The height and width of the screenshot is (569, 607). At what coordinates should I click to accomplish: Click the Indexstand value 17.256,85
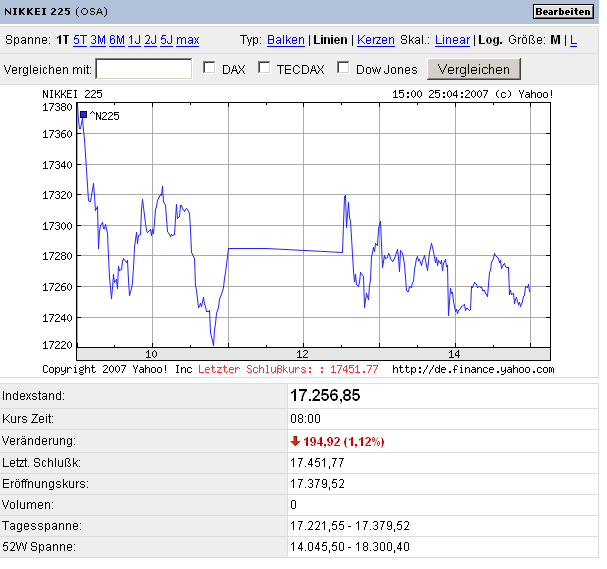(x=325, y=396)
